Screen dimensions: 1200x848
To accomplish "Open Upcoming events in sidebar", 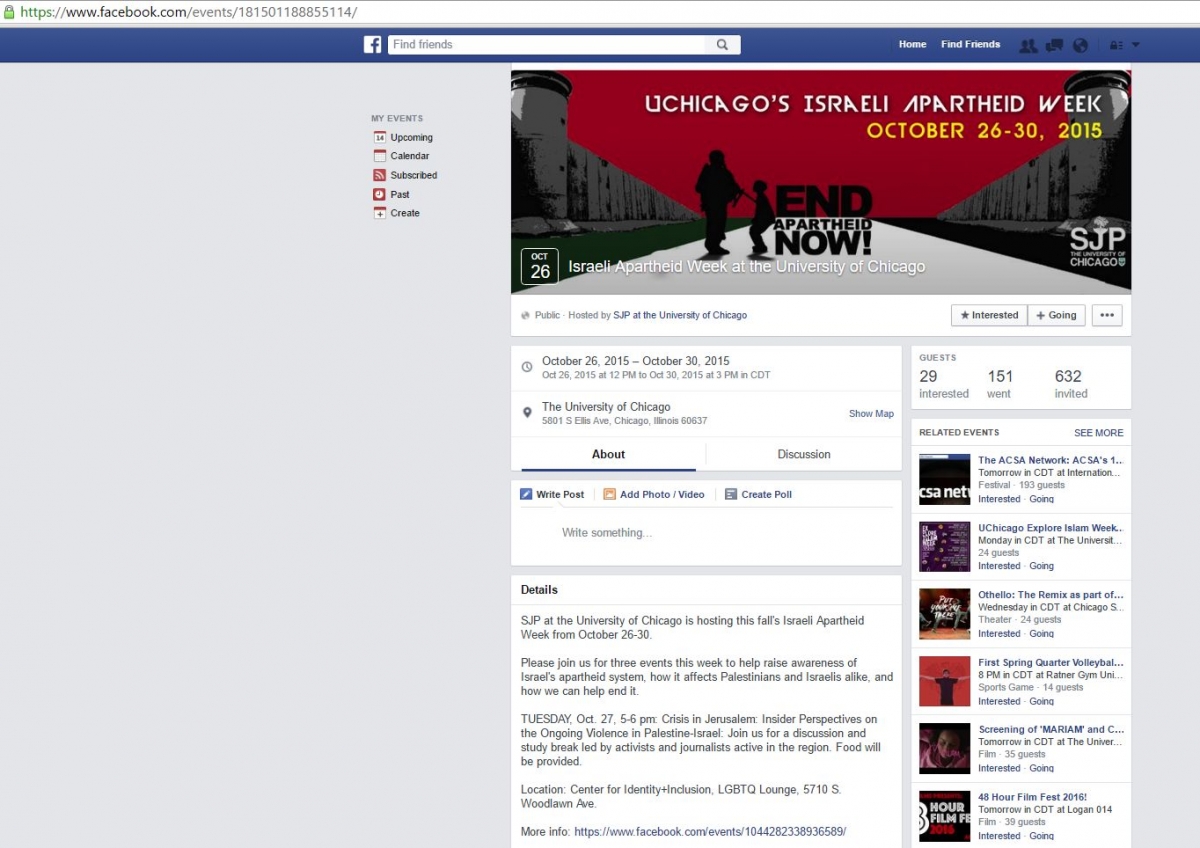I will point(411,138).
